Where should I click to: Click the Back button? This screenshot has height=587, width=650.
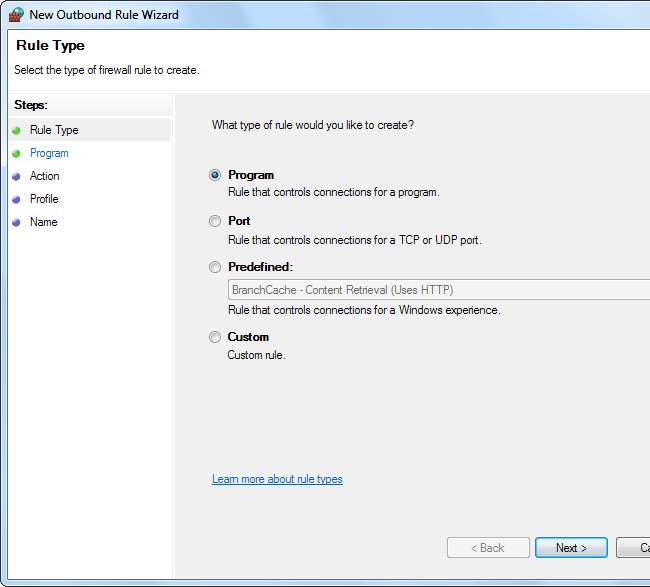click(x=487, y=548)
